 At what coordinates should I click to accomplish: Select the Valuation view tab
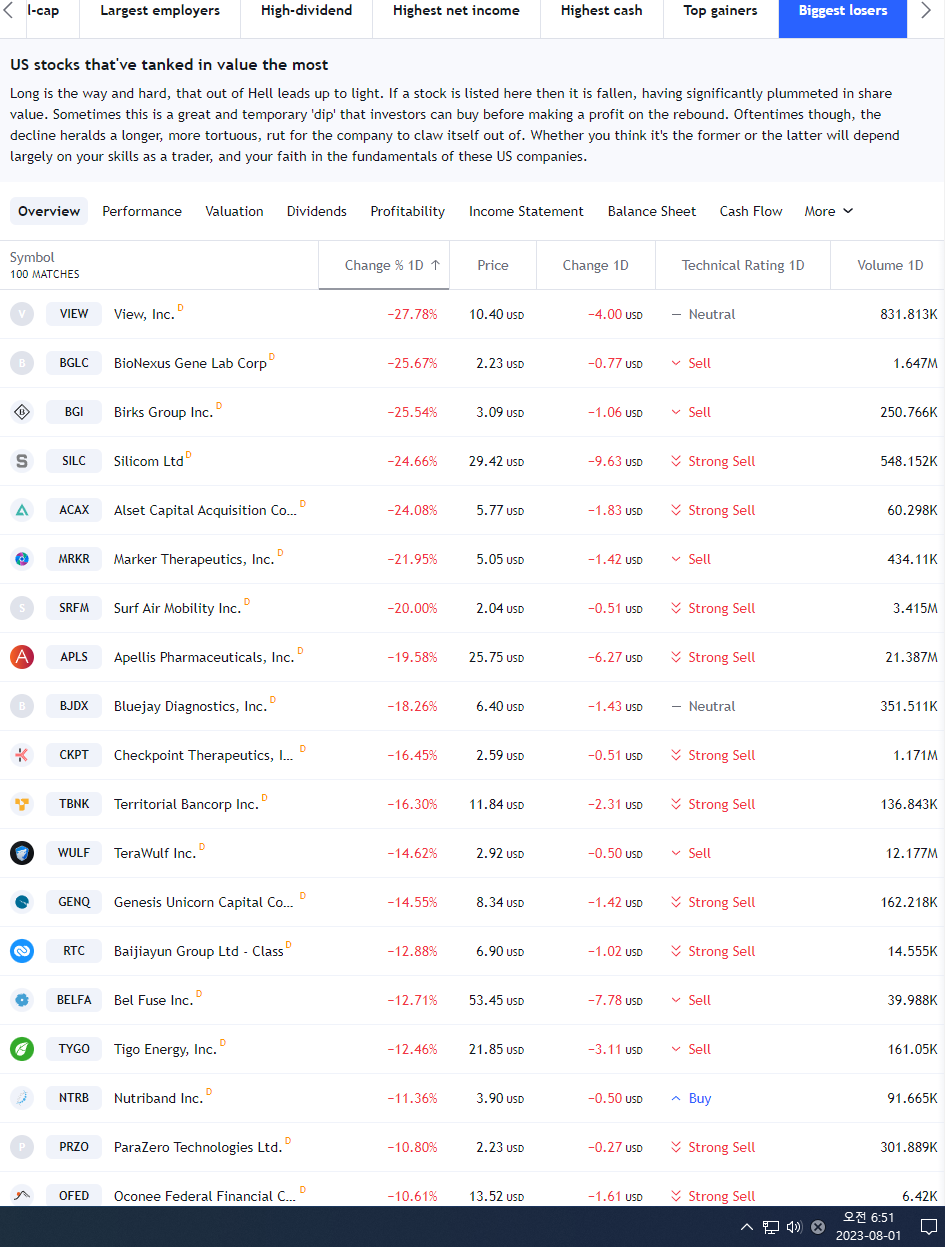[235, 211]
